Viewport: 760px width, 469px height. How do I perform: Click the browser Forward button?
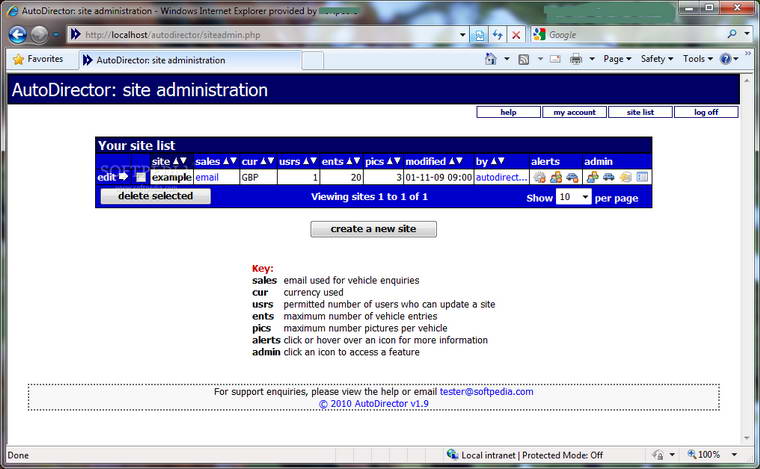[x=39, y=35]
